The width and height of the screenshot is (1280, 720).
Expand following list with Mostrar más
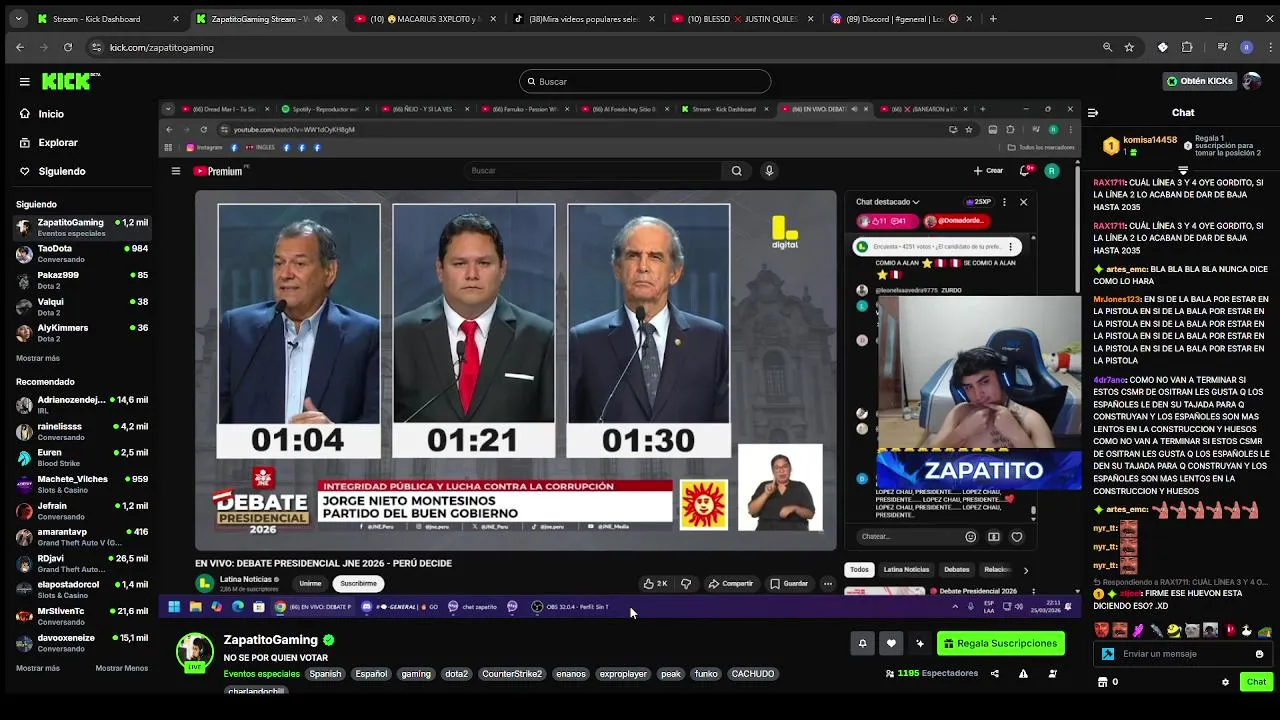coord(38,358)
